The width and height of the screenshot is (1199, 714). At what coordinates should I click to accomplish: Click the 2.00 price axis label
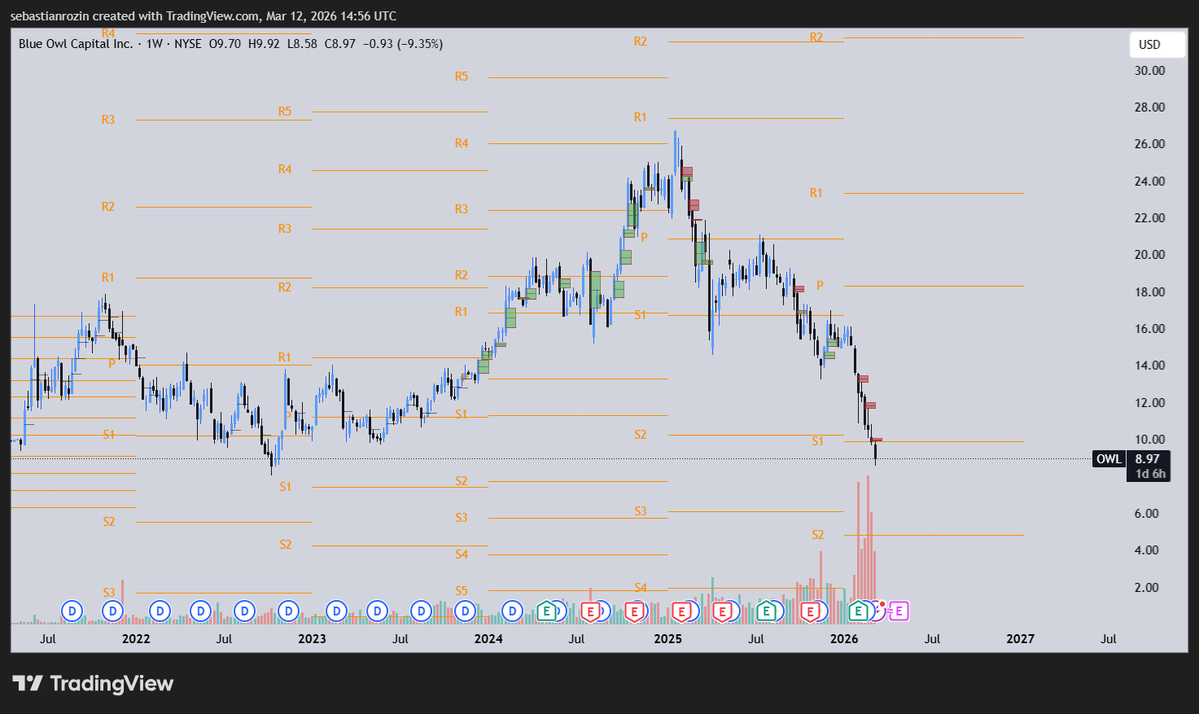pos(1146,588)
